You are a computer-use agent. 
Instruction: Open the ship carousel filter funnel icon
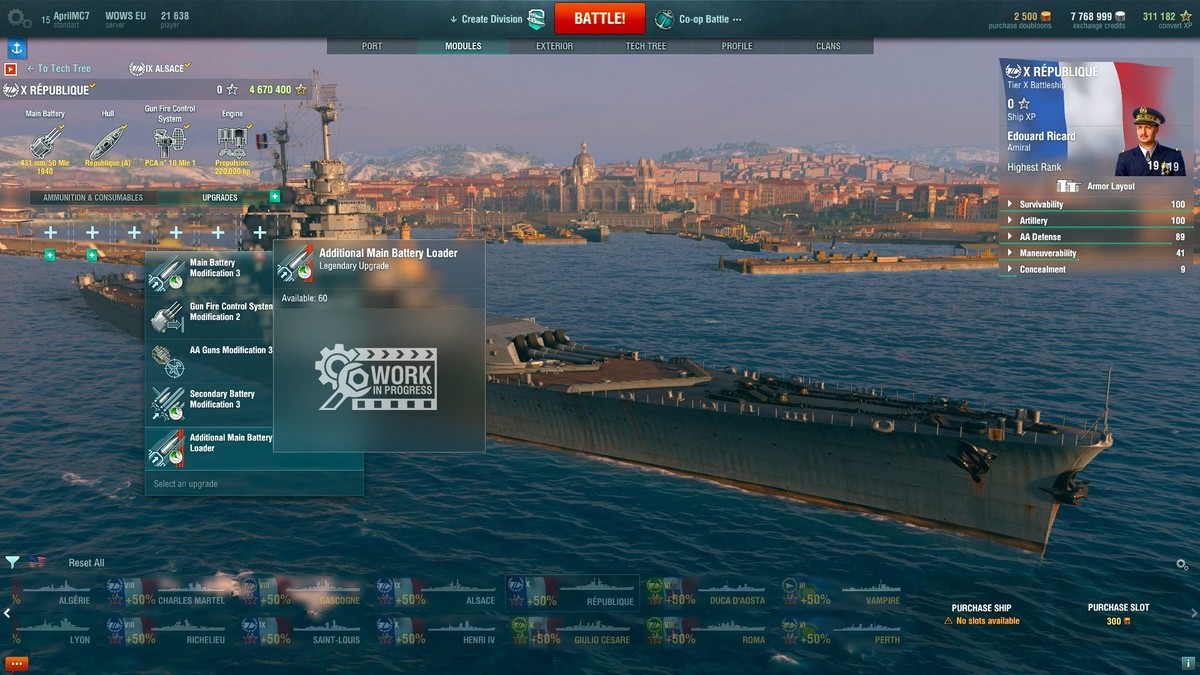coord(12,562)
